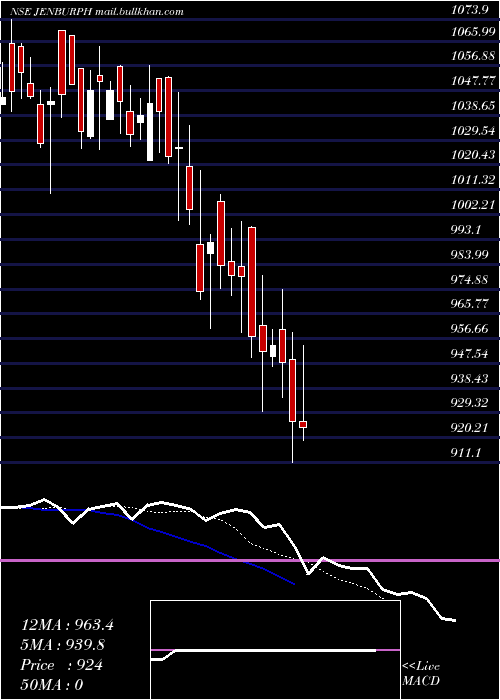Click the 983.99 price axis label
Viewport: 500px width, 700px height.
click(x=471, y=255)
